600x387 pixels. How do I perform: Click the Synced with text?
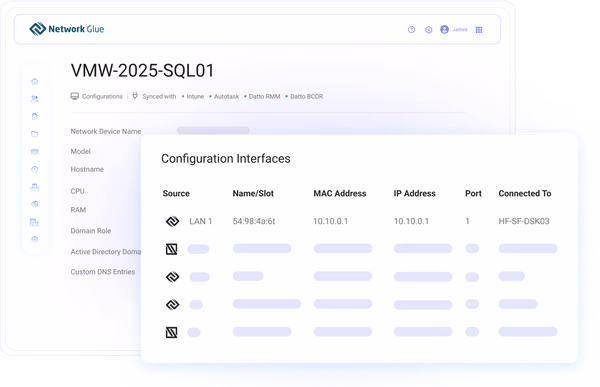(159, 96)
